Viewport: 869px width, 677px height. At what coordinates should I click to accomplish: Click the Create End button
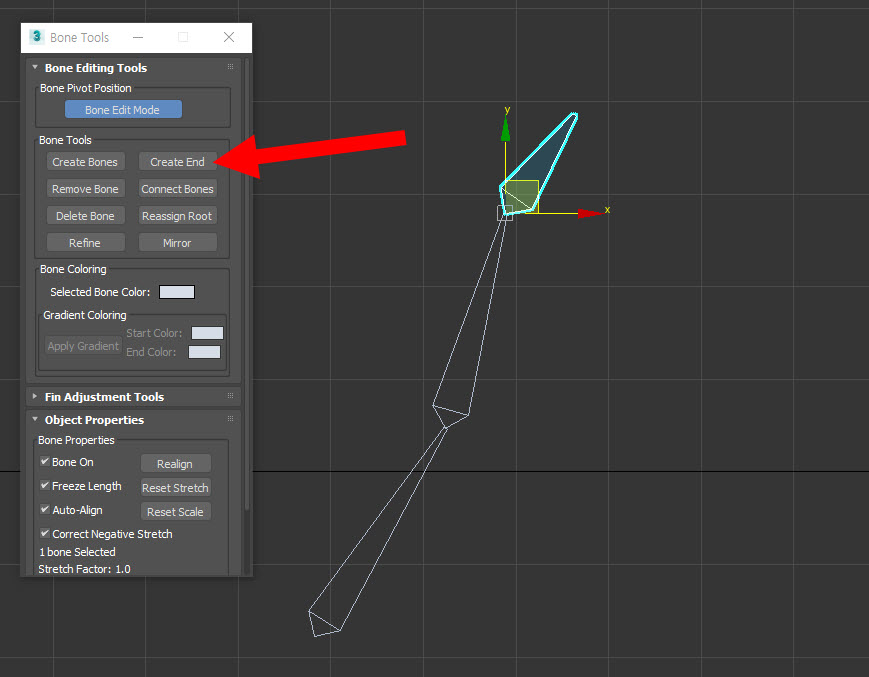point(177,162)
